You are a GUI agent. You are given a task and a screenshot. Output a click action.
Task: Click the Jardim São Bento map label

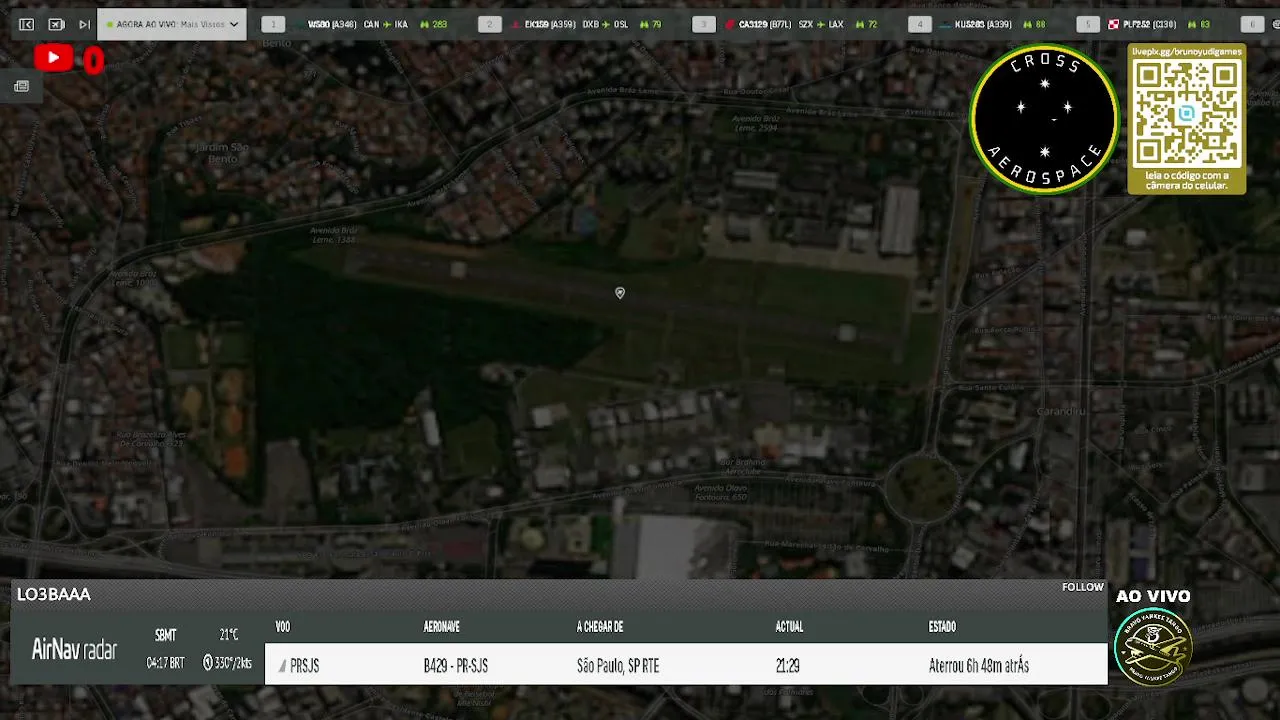click(223, 153)
